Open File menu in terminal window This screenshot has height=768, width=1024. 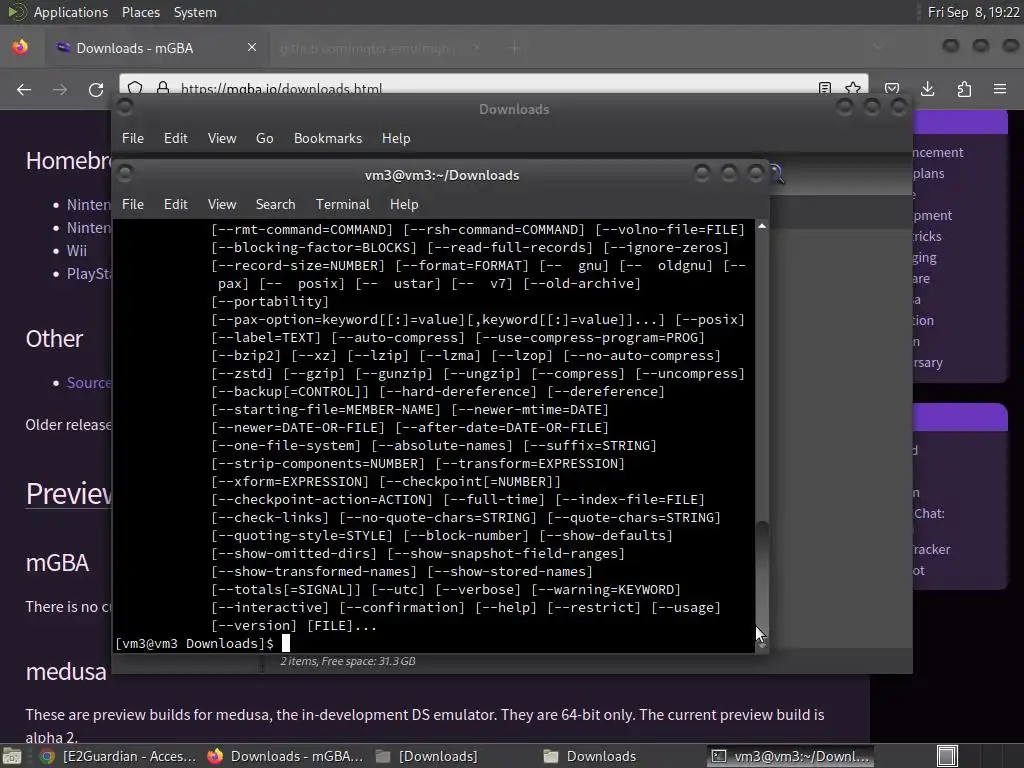click(133, 204)
